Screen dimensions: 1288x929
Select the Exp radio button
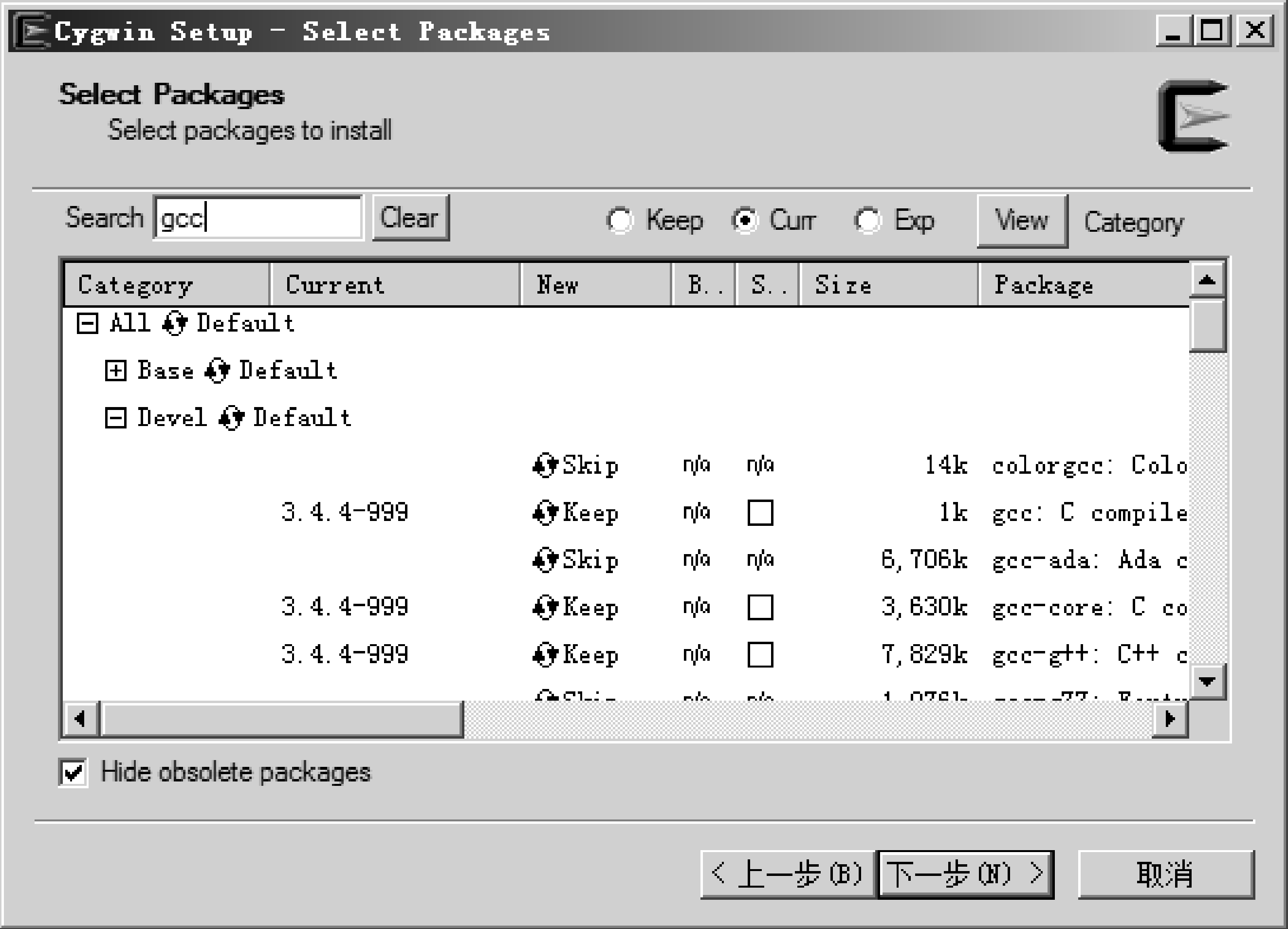867,220
